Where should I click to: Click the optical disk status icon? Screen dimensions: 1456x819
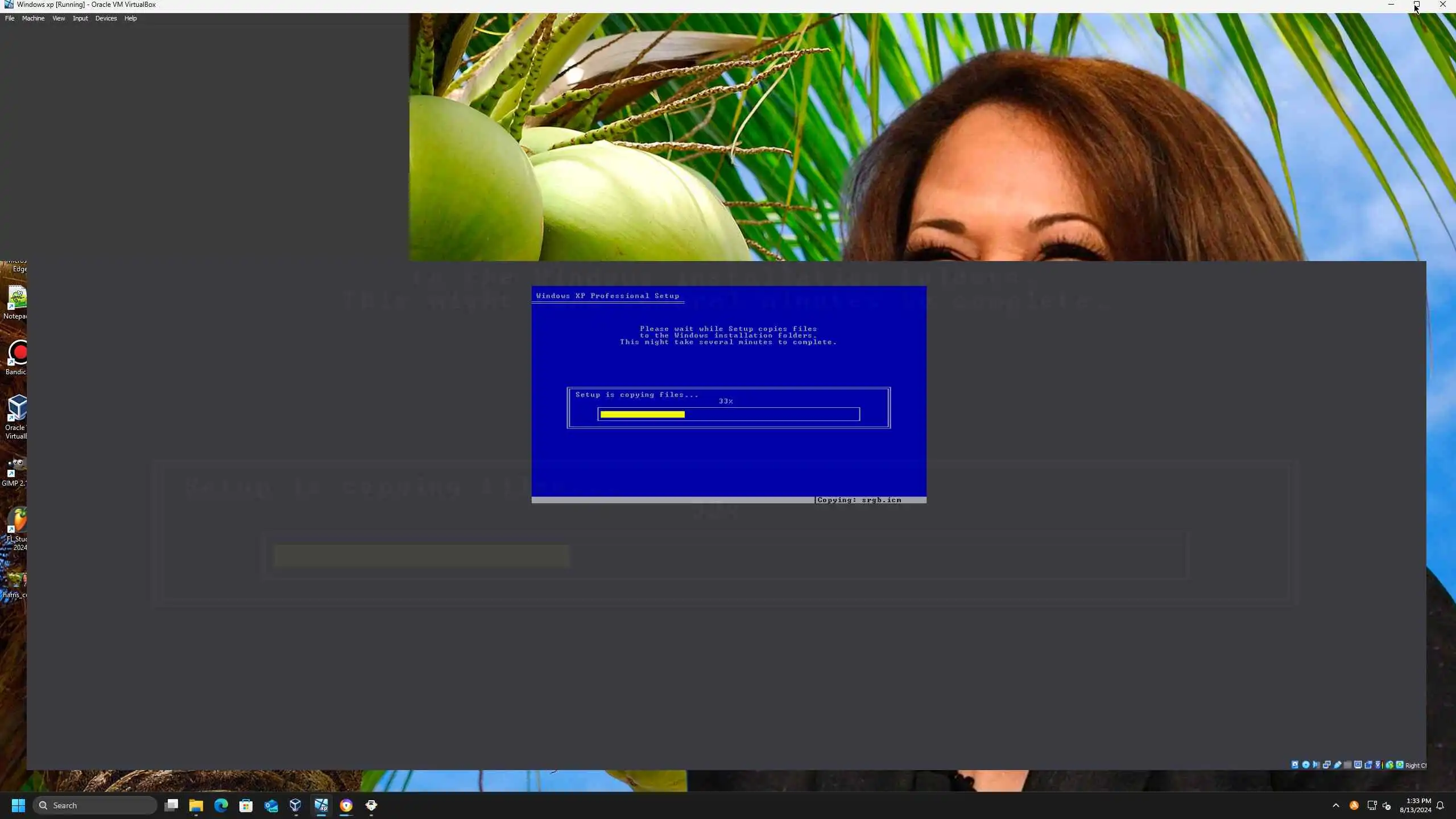(1306, 765)
